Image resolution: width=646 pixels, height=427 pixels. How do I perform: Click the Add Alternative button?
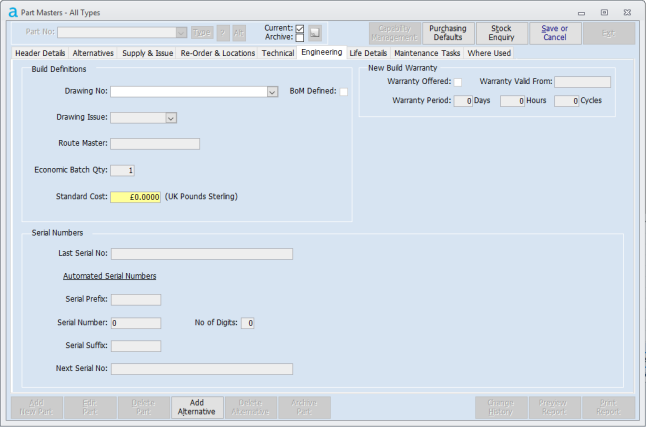pos(196,406)
